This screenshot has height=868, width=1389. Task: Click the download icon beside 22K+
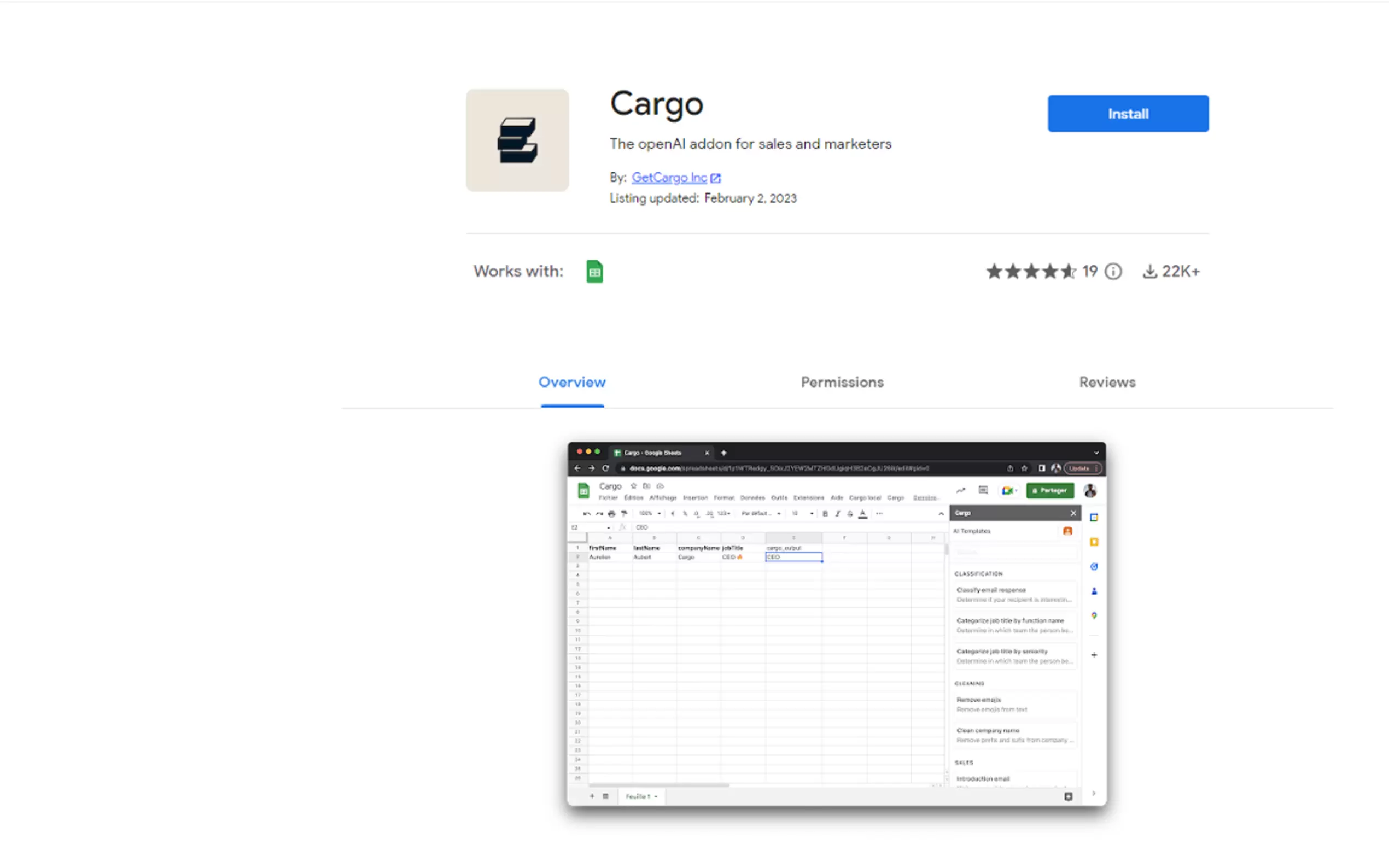(1149, 272)
